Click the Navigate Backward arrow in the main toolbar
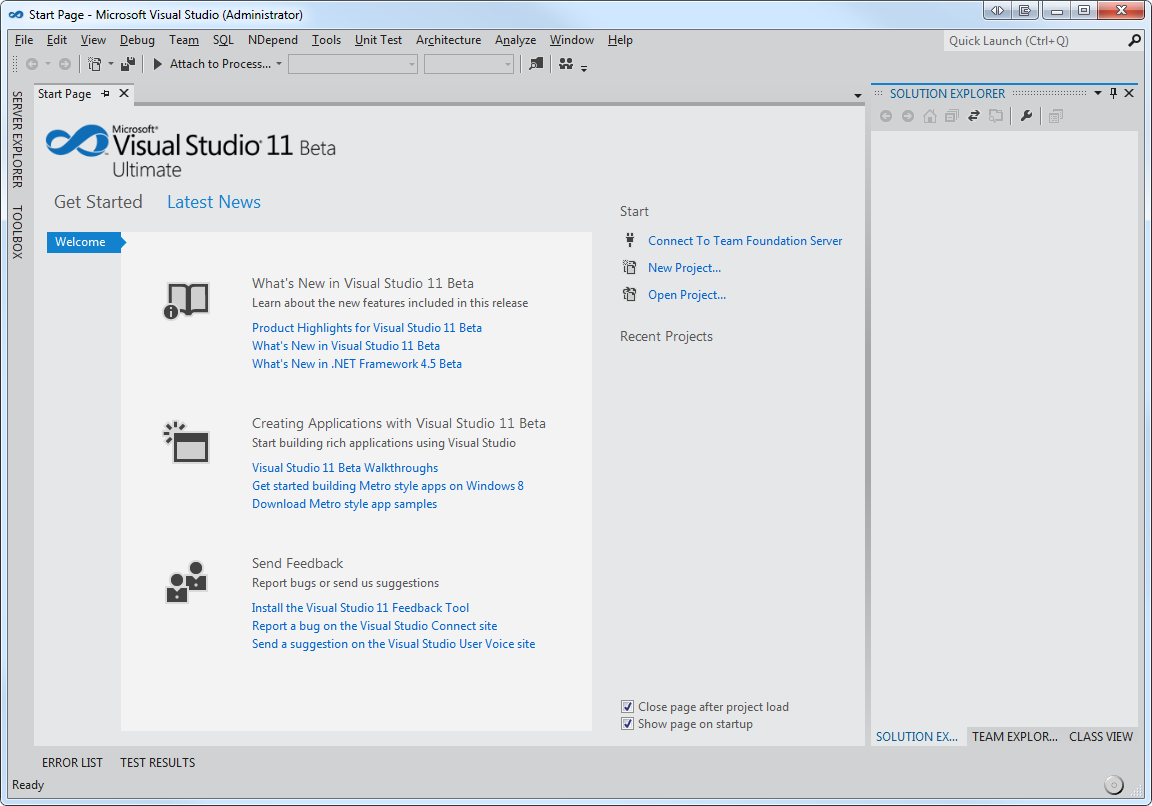The height and width of the screenshot is (806, 1152). 32,64
